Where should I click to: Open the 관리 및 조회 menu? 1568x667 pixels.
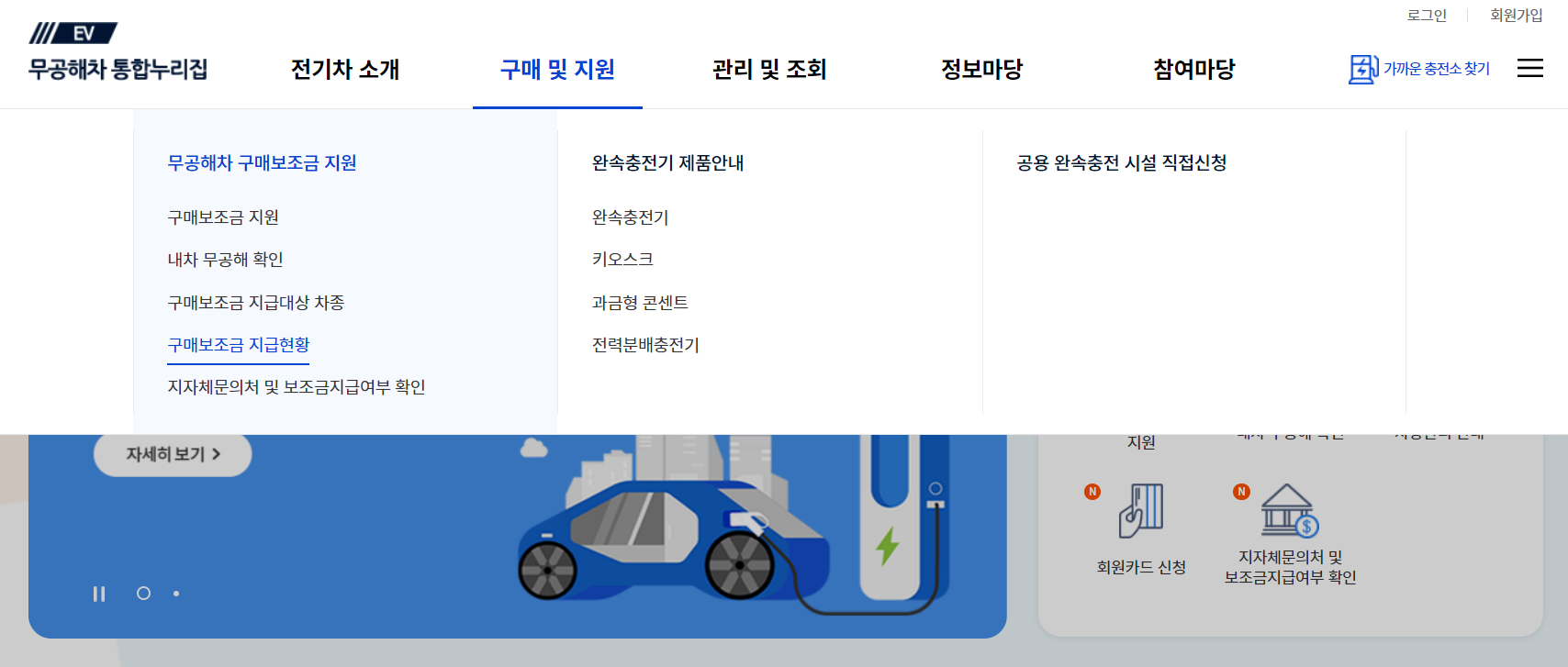[x=769, y=69]
